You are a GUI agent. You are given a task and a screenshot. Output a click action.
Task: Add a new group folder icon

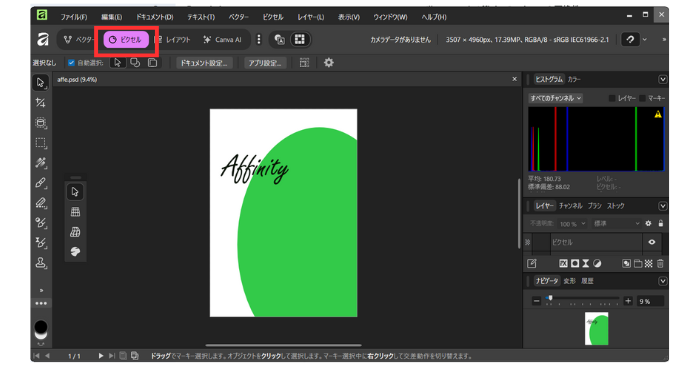click(x=637, y=264)
